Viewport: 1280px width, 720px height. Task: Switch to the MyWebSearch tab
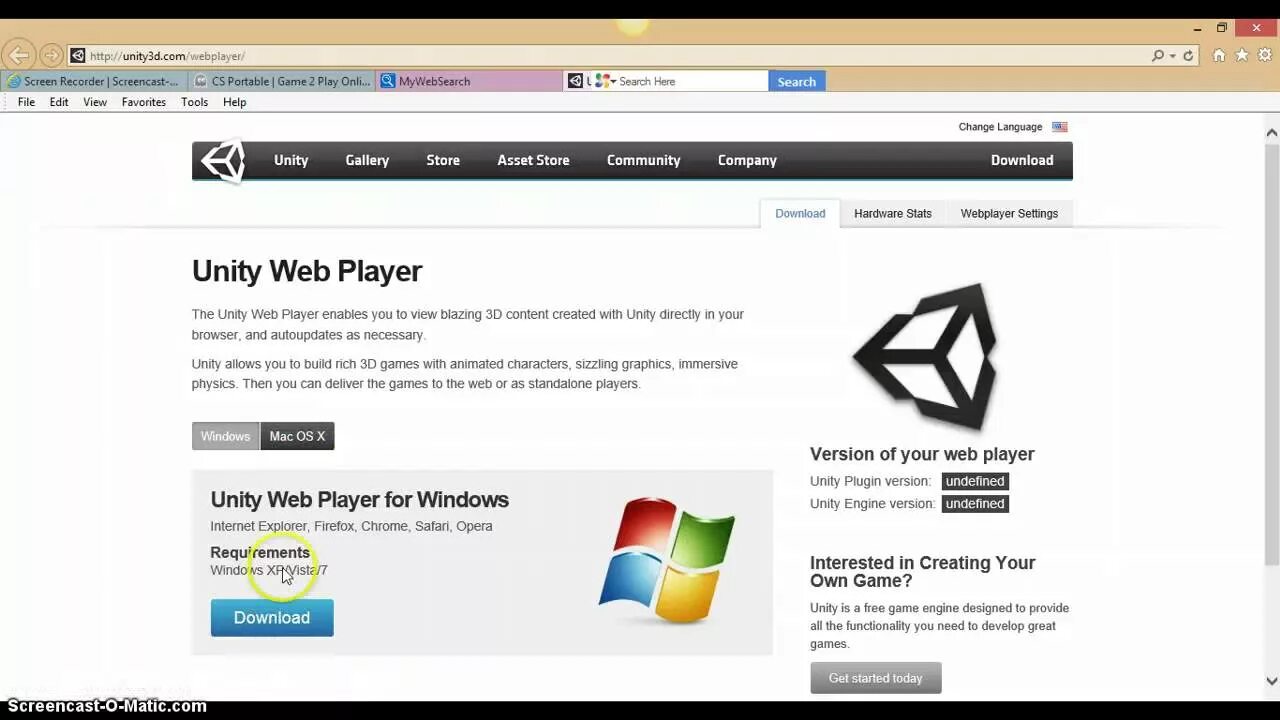pos(470,81)
